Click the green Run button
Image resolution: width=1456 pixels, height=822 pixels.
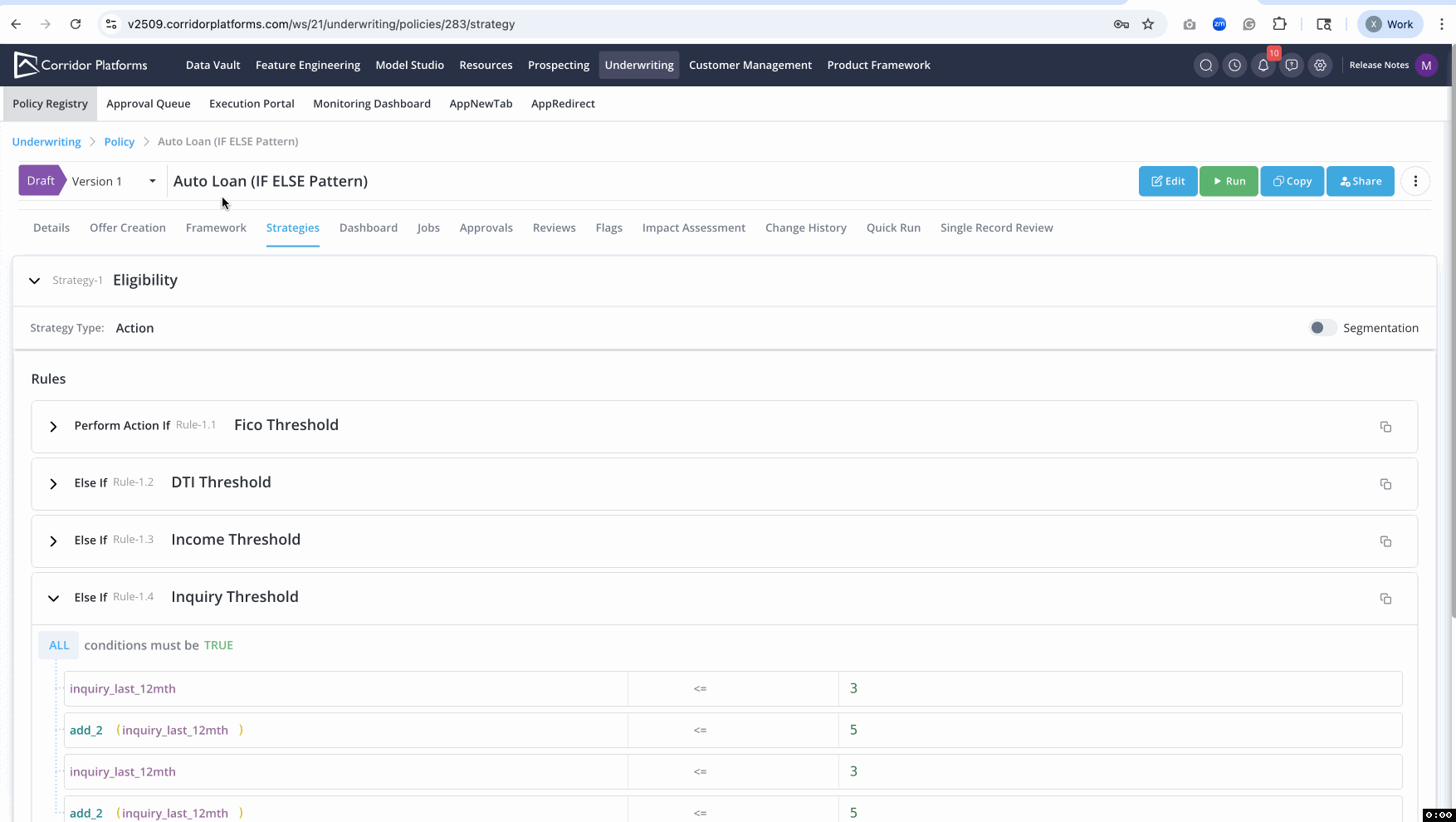tap(1229, 181)
